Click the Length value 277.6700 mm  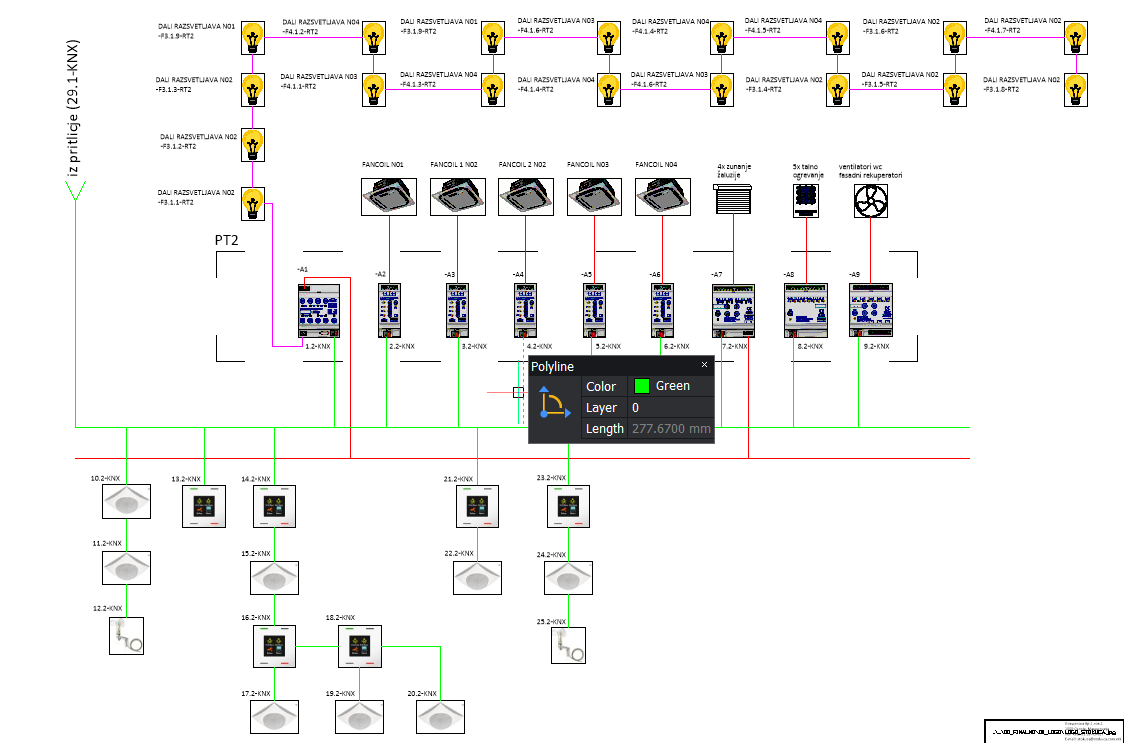[670, 429]
